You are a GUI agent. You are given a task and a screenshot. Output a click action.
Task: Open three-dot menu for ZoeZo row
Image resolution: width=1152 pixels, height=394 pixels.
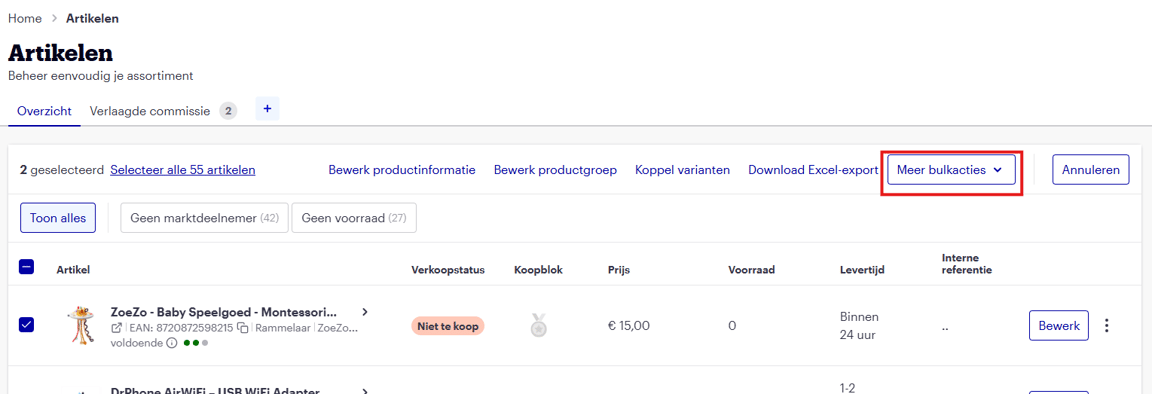[1107, 326]
